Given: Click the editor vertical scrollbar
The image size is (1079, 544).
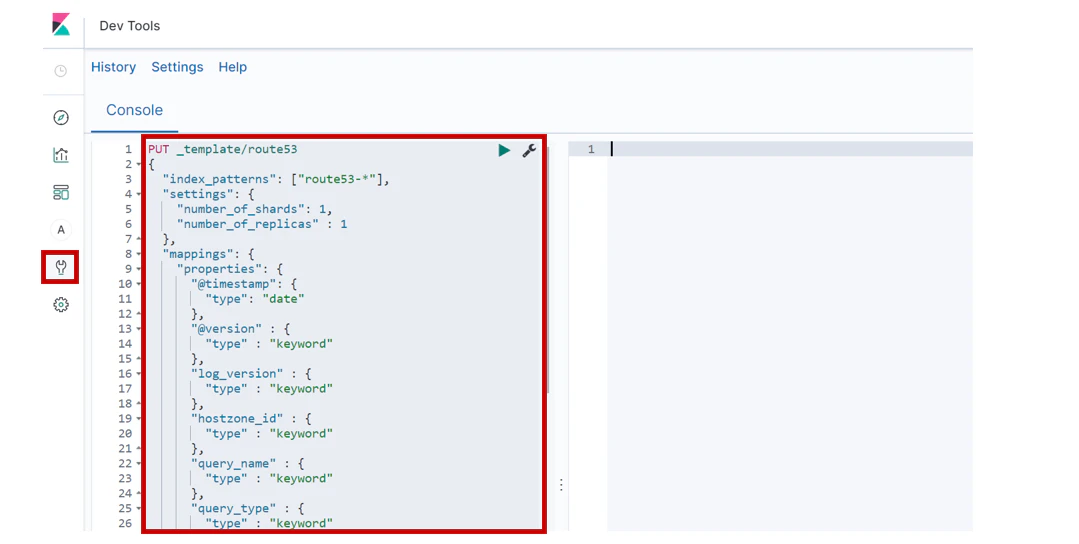Looking at the screenshot, I should pos(548,268).
